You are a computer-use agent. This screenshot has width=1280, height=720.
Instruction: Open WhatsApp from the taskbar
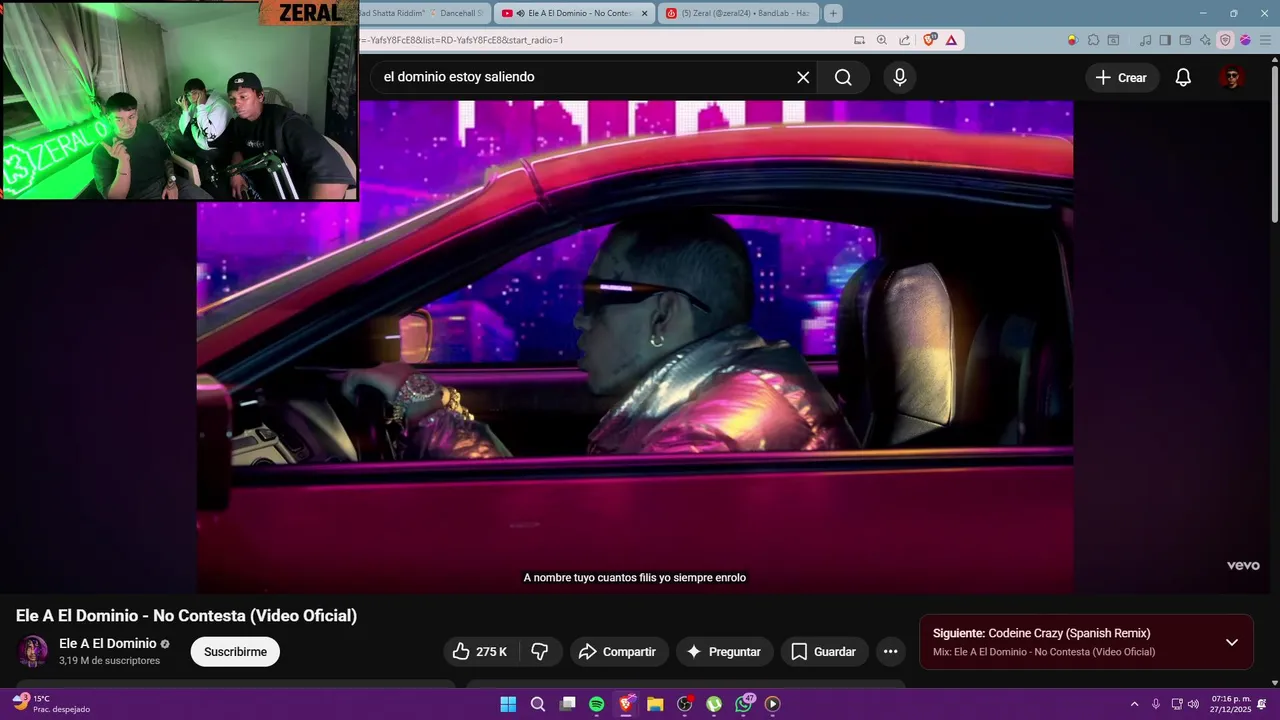[x=744, y=704]
